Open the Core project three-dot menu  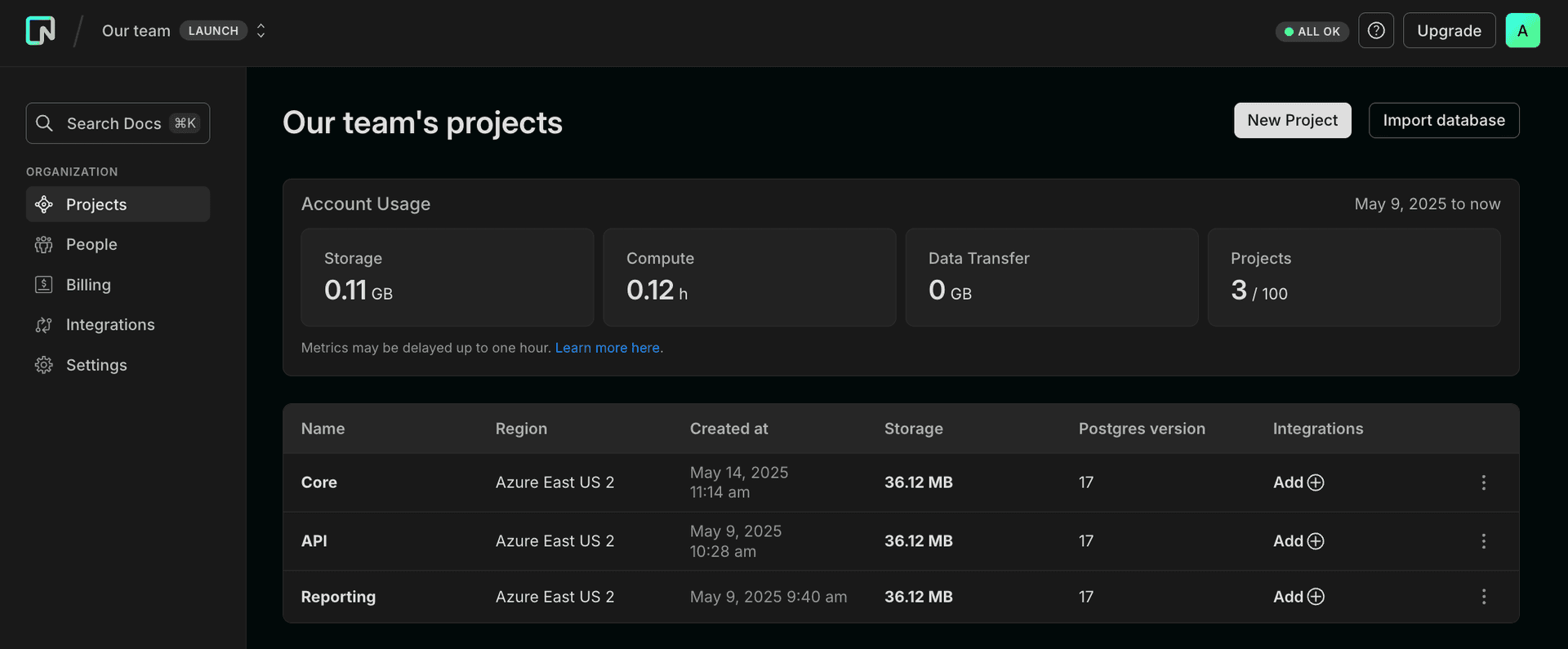1483,482
